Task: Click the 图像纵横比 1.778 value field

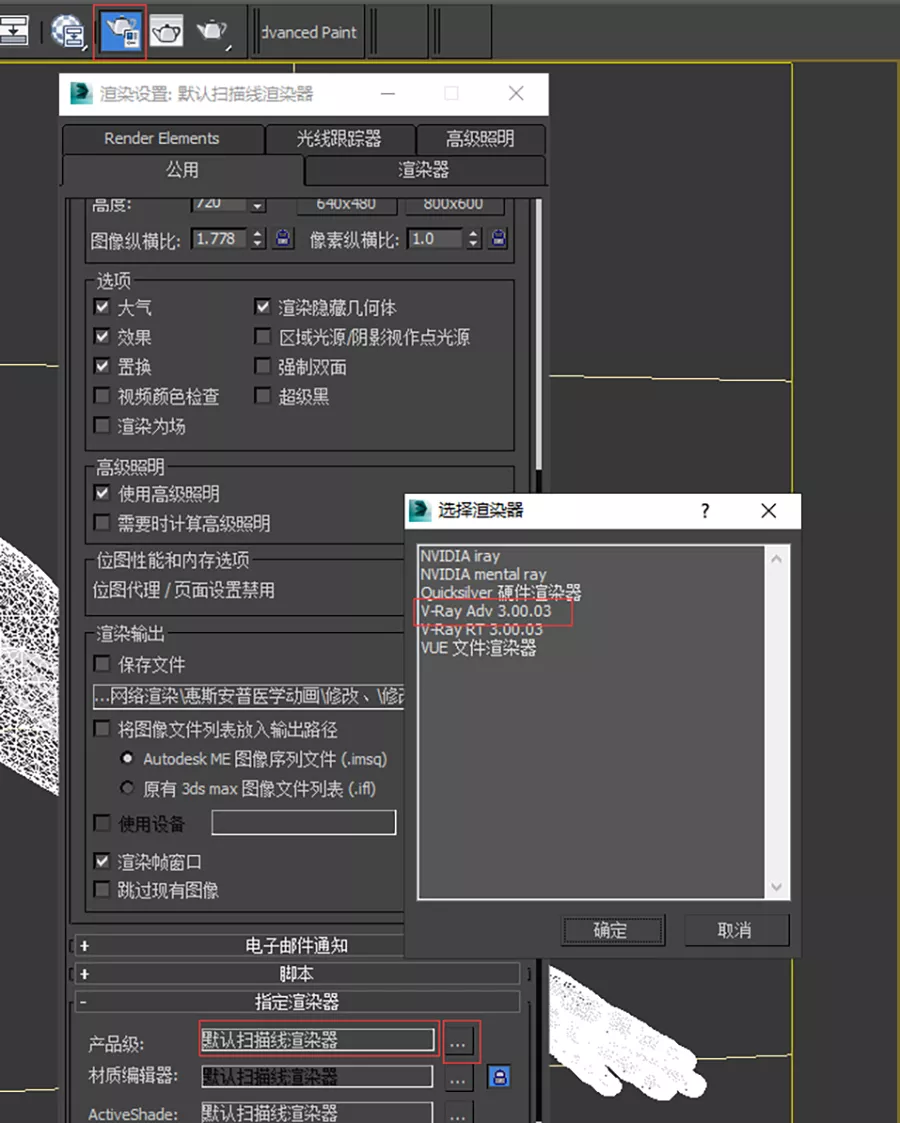Action: (220, 238)
